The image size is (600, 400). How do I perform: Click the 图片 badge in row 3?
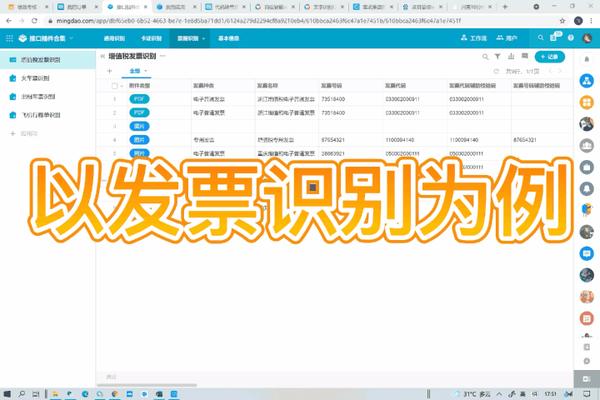point(139,126)
